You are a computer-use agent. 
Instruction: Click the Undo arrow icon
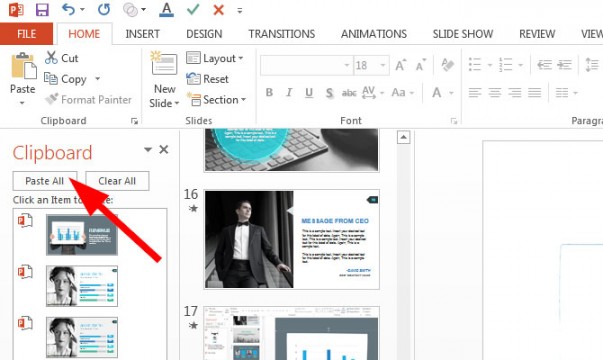[68, 10]
